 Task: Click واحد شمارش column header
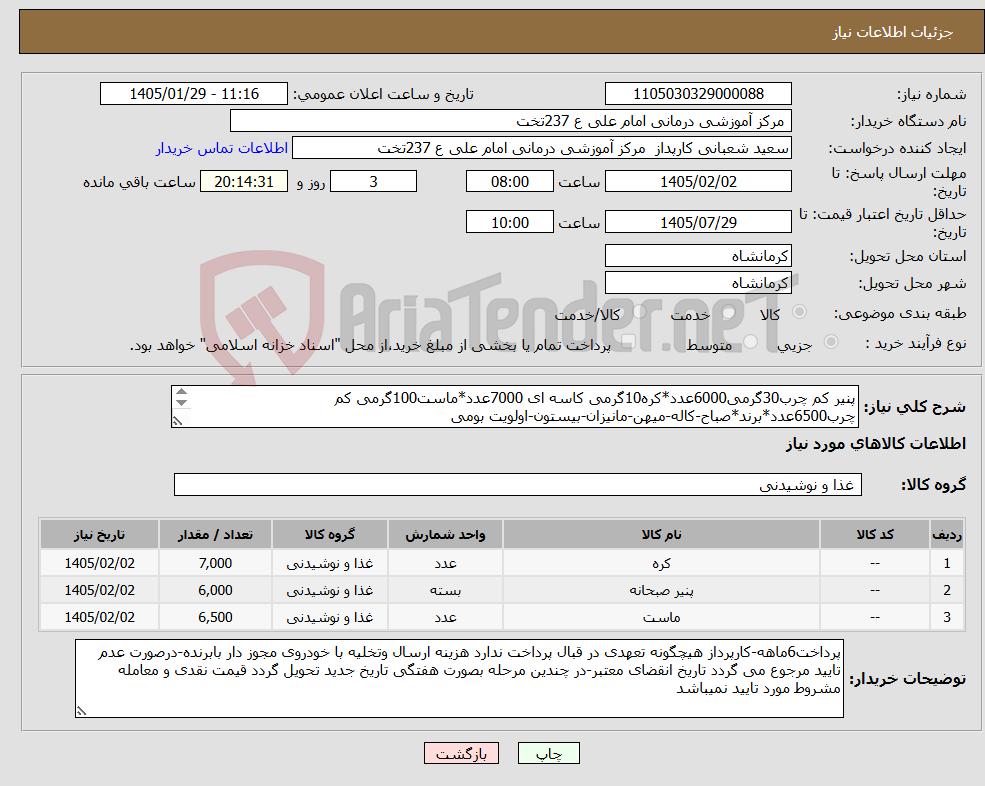coord(445,535)
